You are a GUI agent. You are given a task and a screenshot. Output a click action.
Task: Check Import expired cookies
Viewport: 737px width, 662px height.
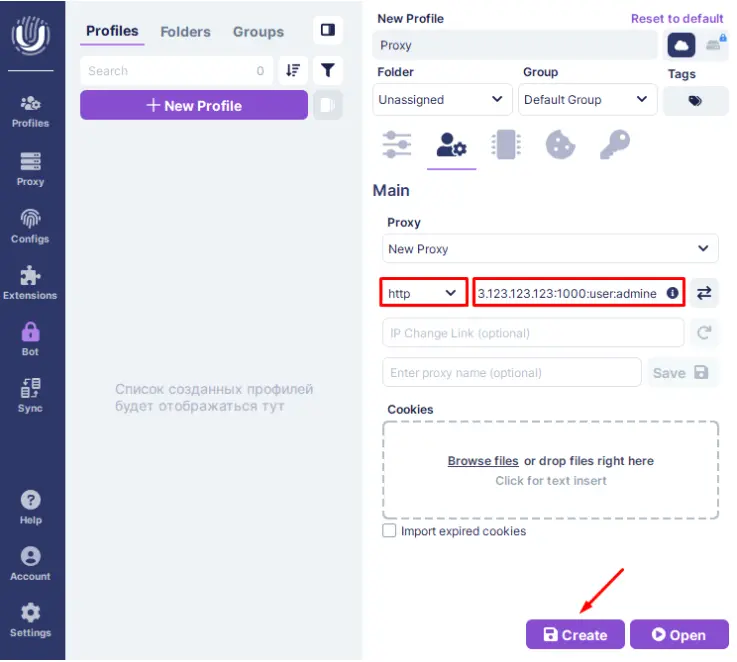click(390, 531)
